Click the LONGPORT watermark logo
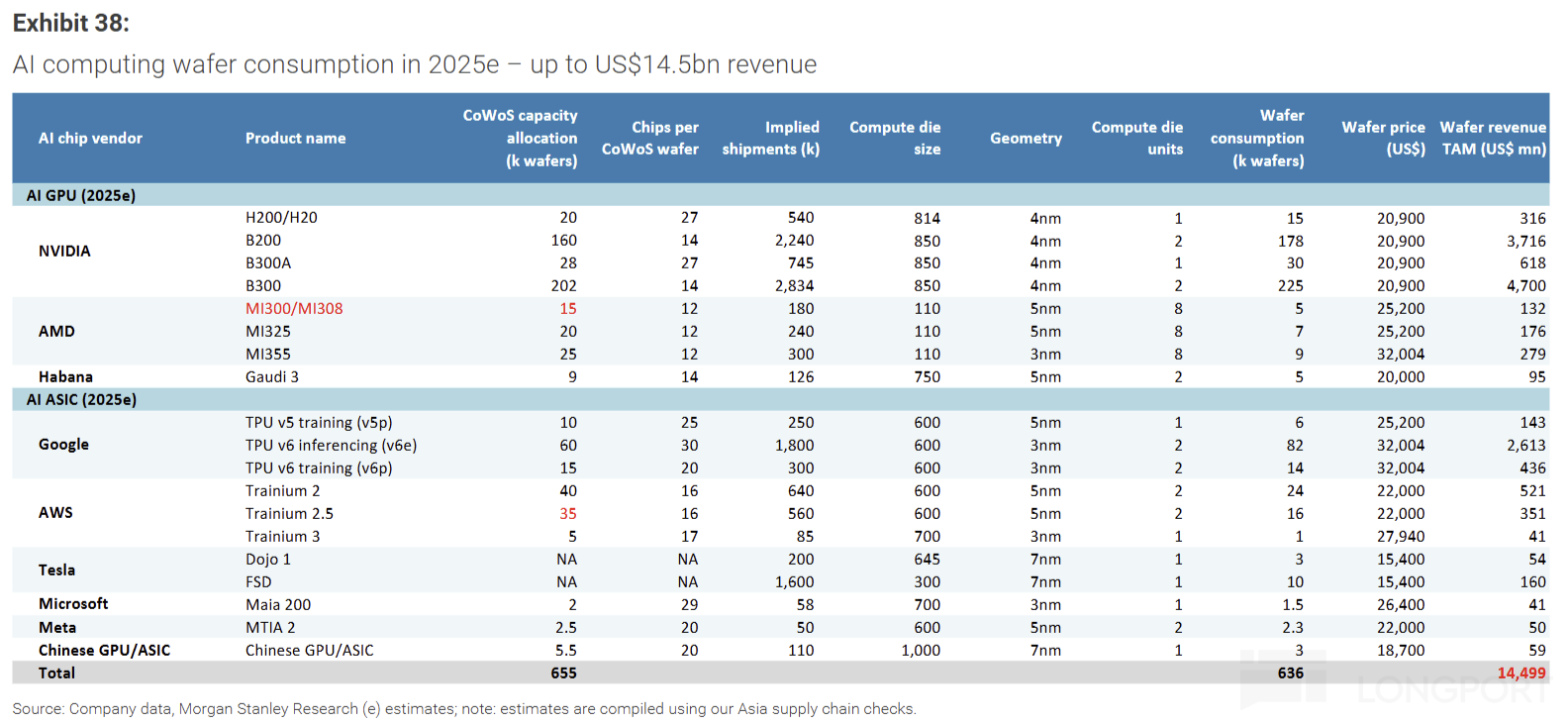 1396,683
